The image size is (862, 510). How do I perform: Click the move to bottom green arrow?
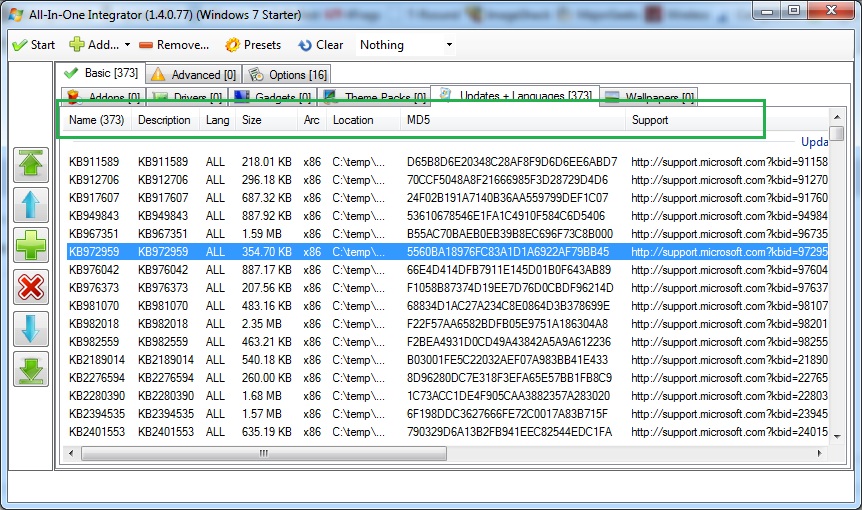click(x=31, y=369)
